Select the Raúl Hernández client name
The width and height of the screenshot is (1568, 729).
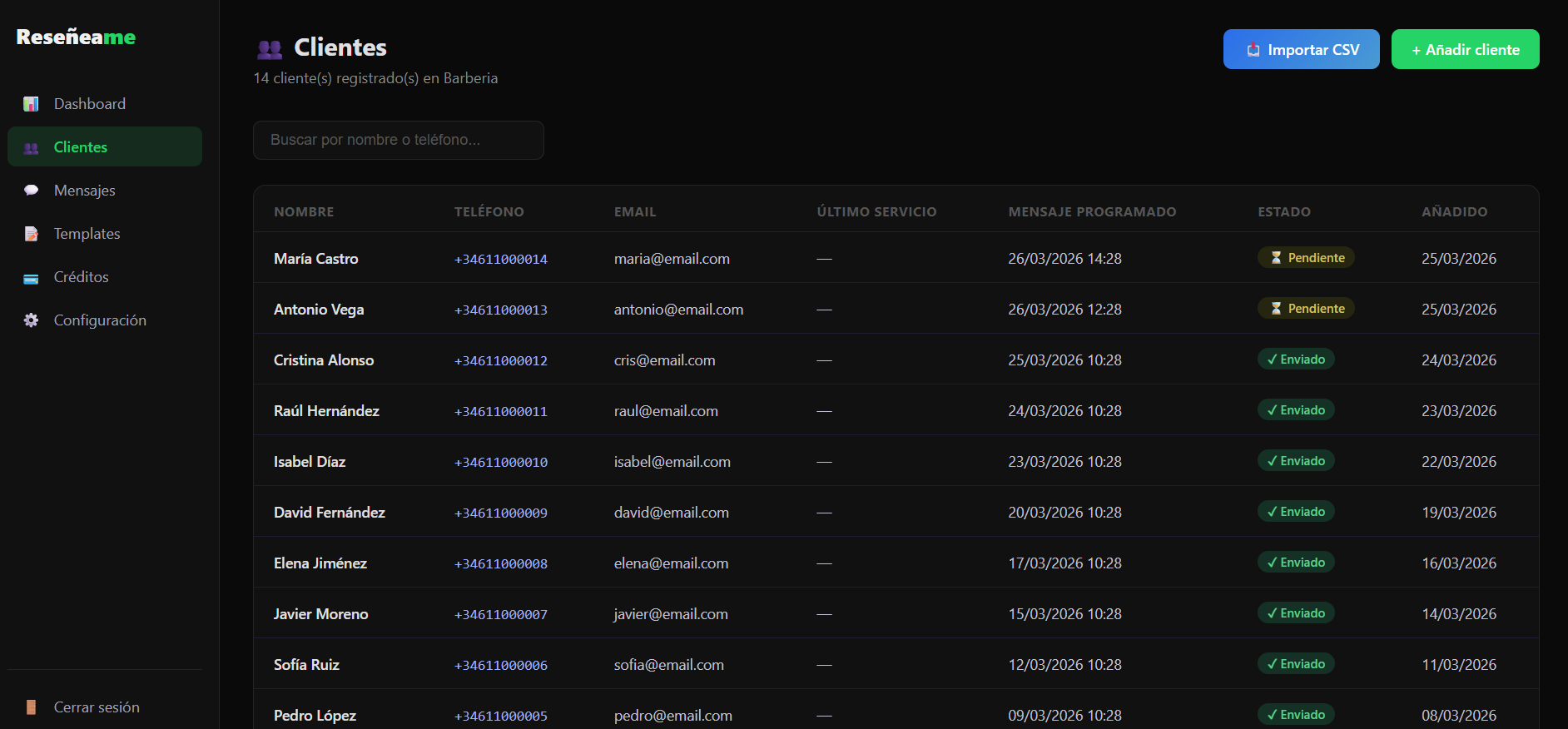[326, 411]
